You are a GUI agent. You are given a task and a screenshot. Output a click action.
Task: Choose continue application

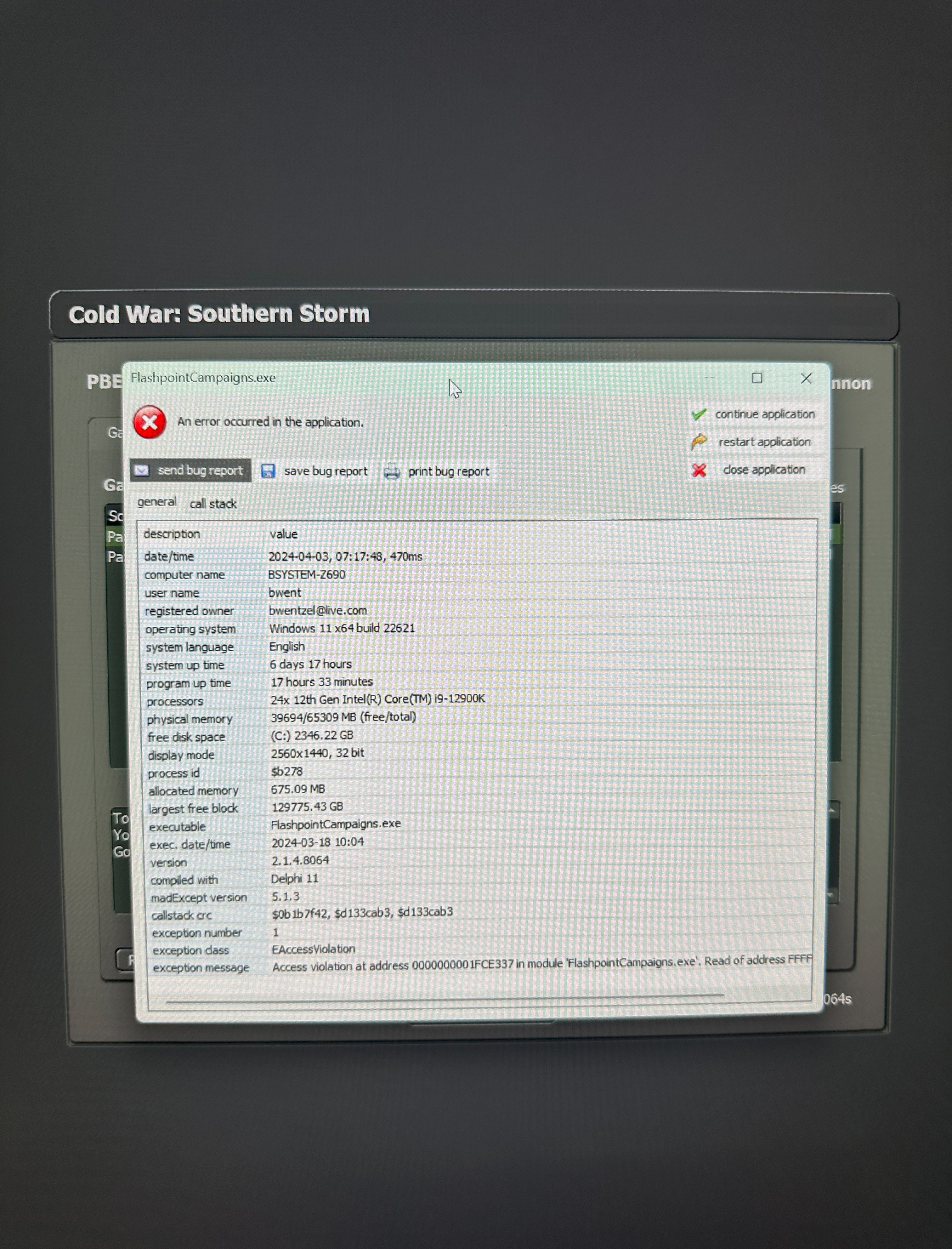pyautogui.click(x=754, y=414)
